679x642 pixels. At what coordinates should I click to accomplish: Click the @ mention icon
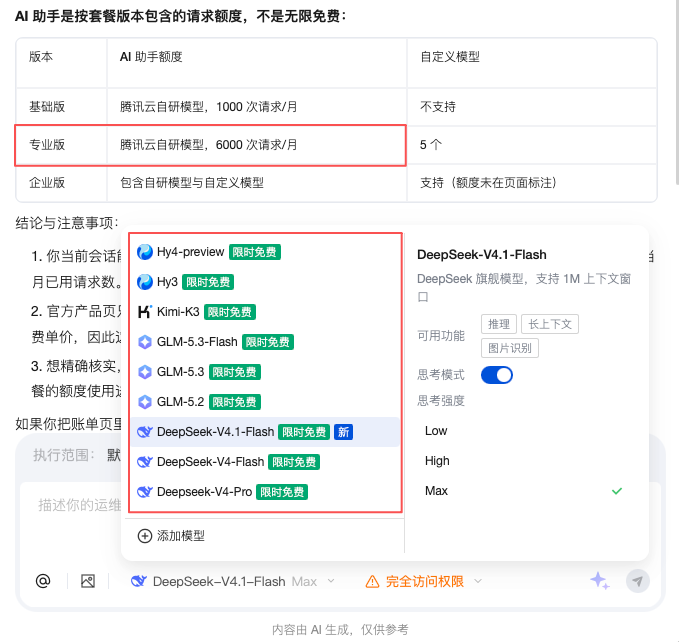(43, 581)
